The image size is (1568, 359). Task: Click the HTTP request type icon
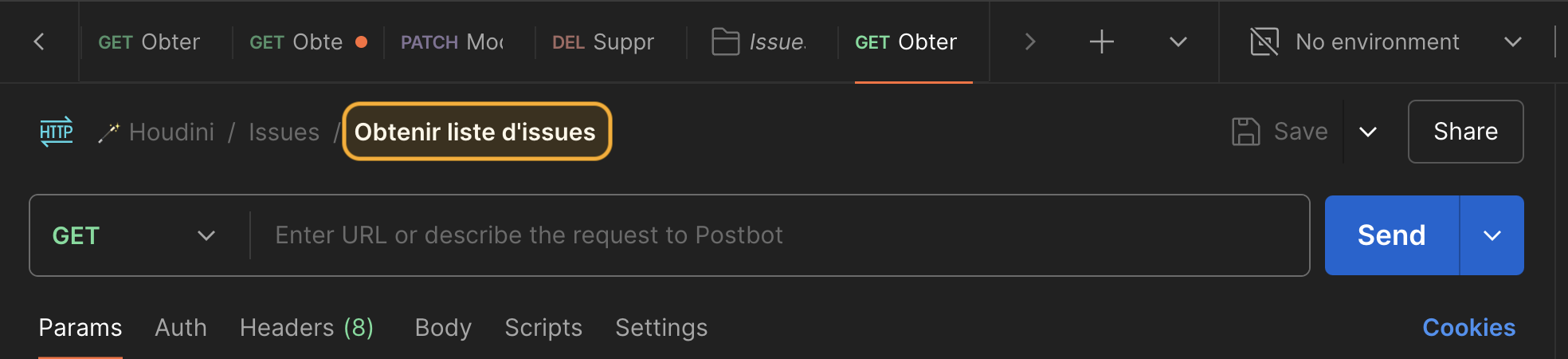(x=57, y=132)
